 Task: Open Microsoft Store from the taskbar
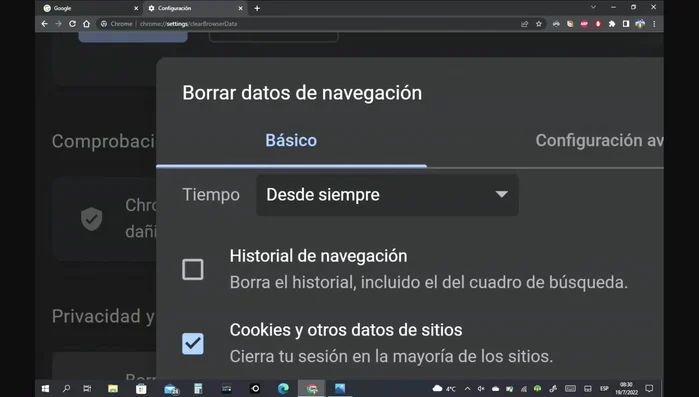[141, 389]
